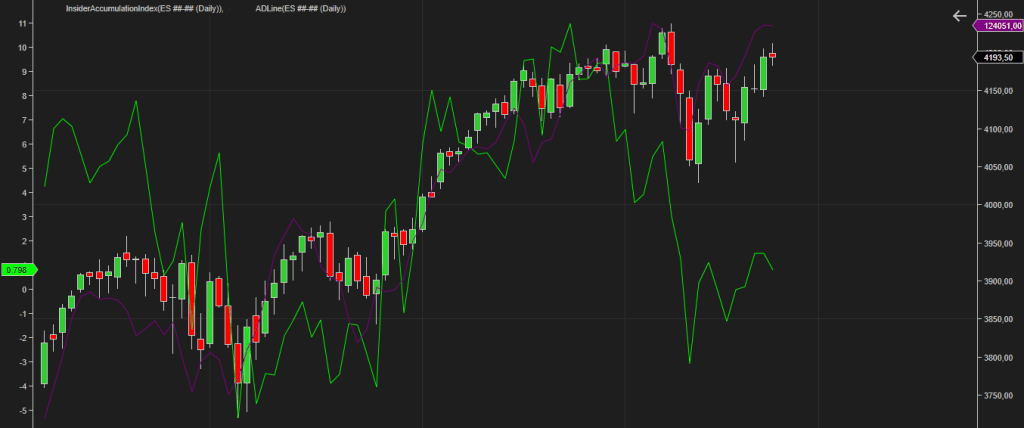This screenshot has width=1024, height=428.
Task: Click the 4100,00 price axis label
Action: coord(999,129)
